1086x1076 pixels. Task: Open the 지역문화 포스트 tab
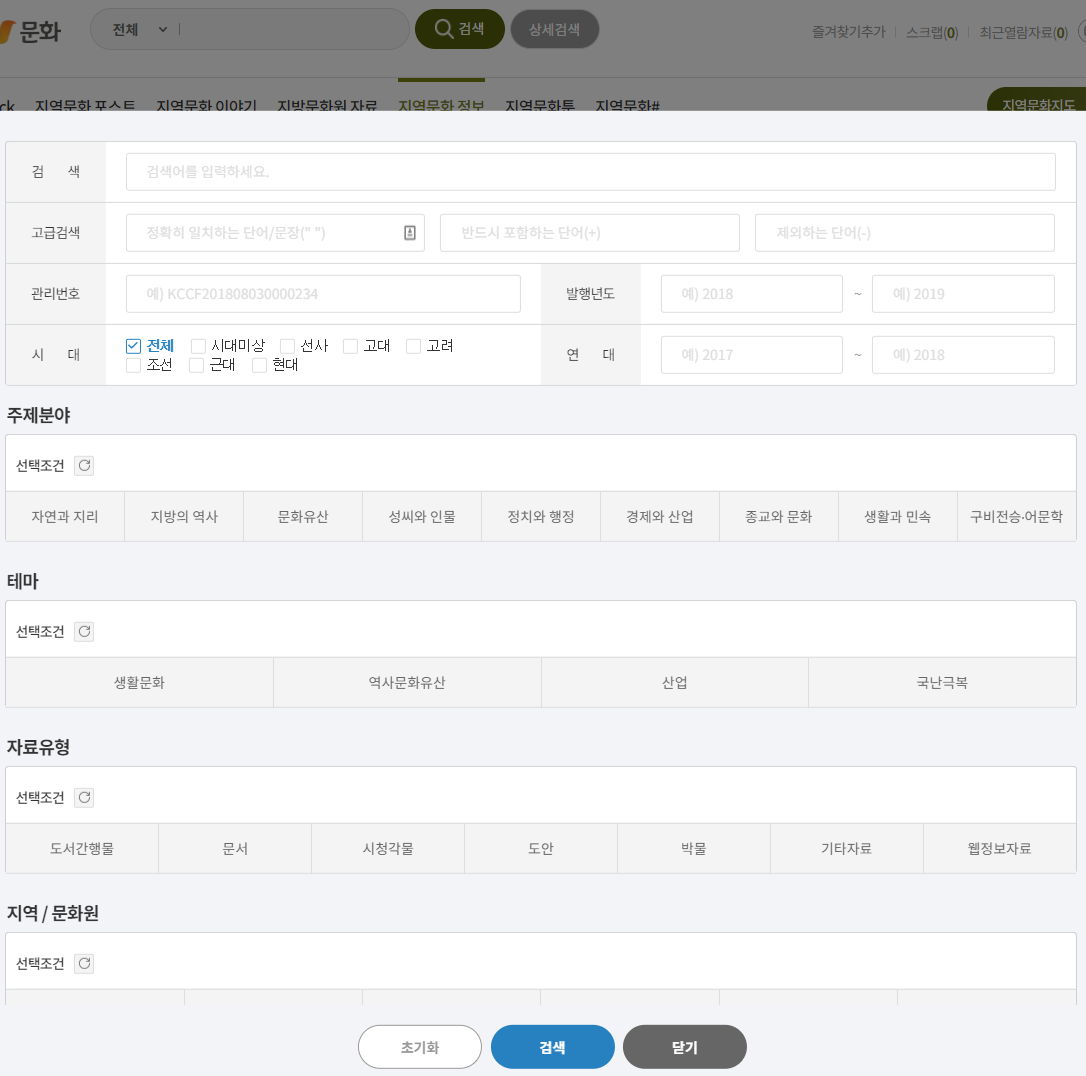coord(85,104)
